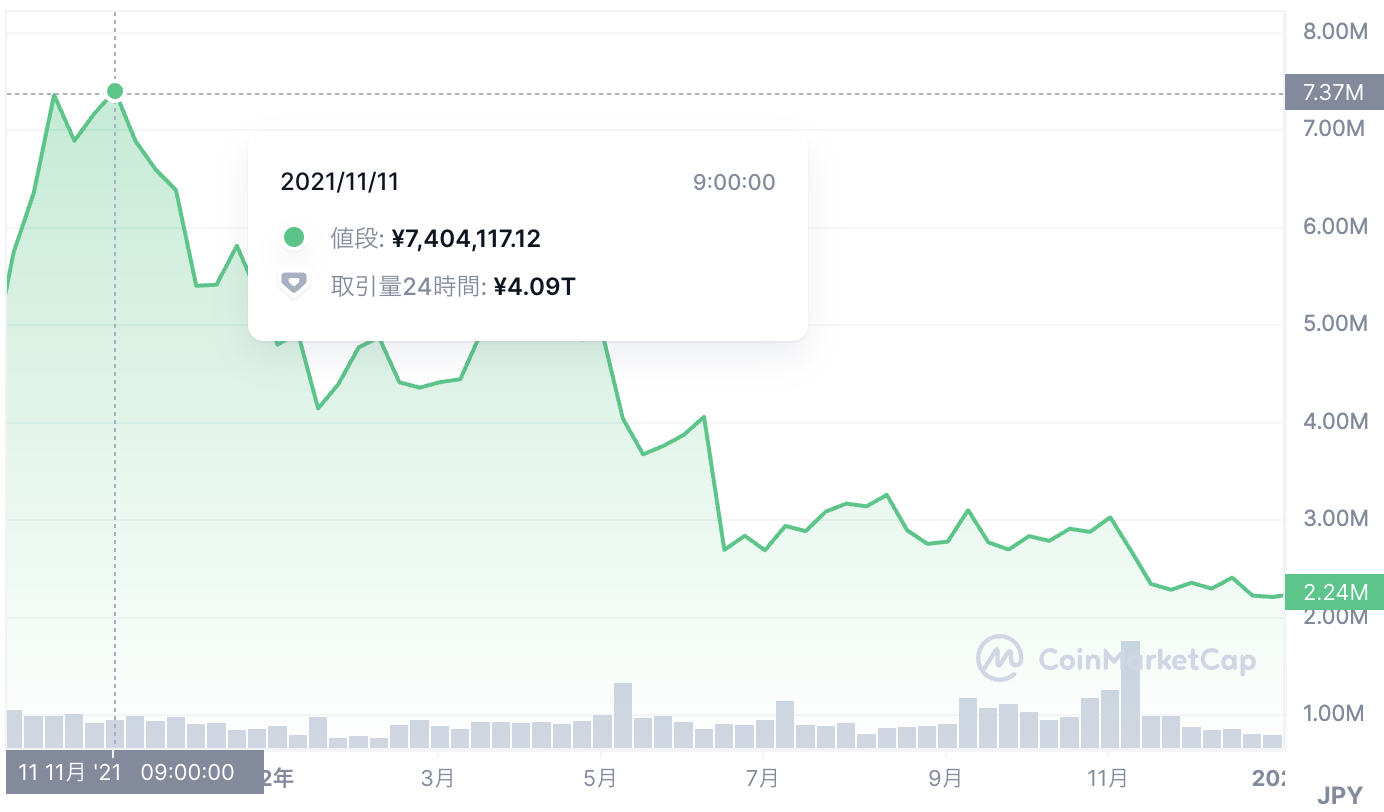Click the 3月 label on time axis
Viewport: 1384px width, 812px height.
pos(438,777)
